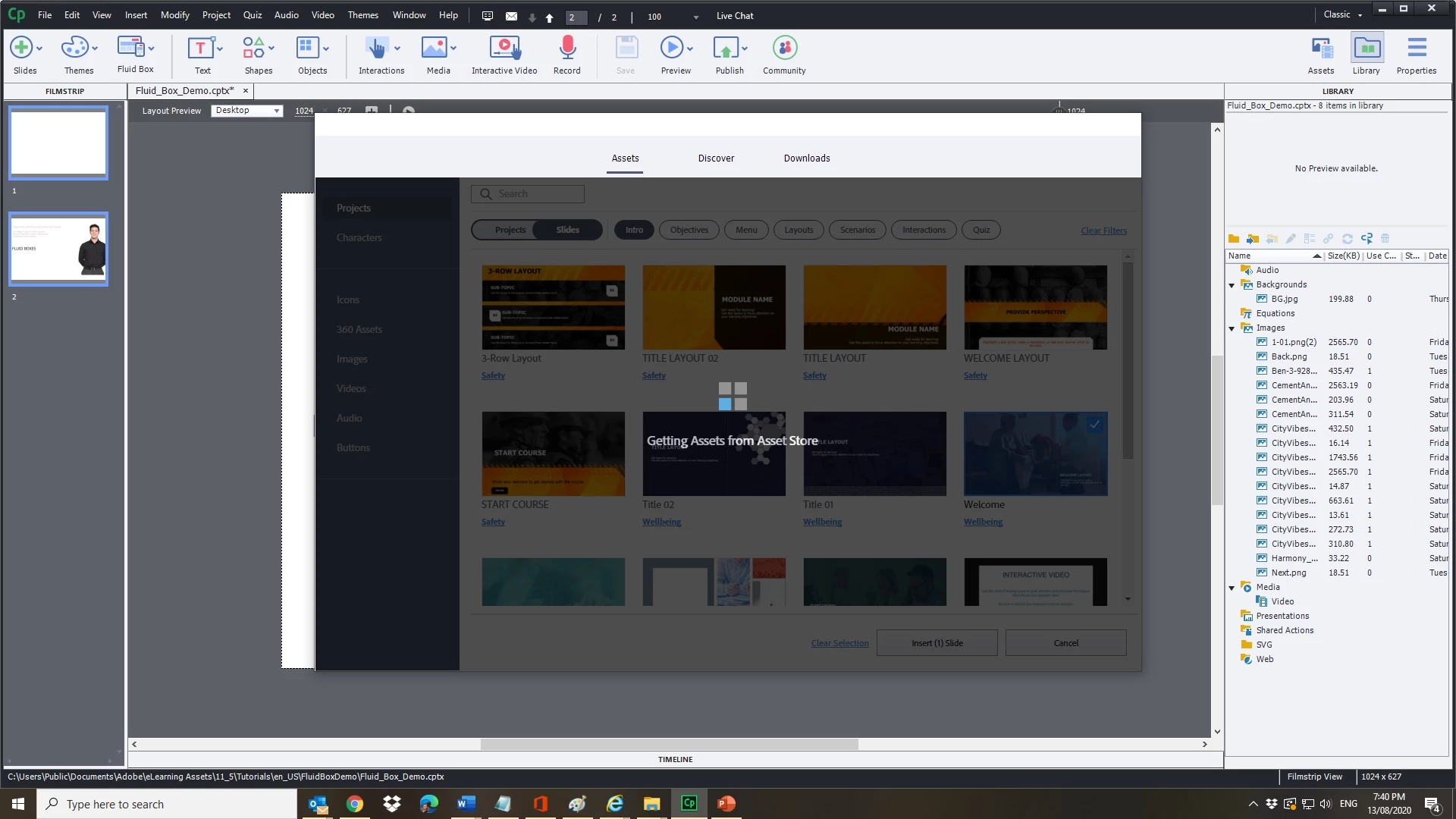The height and width of the screenshot is (819, 1456).
Task: Click the Insert (1) Slide button
Action: 937,643
